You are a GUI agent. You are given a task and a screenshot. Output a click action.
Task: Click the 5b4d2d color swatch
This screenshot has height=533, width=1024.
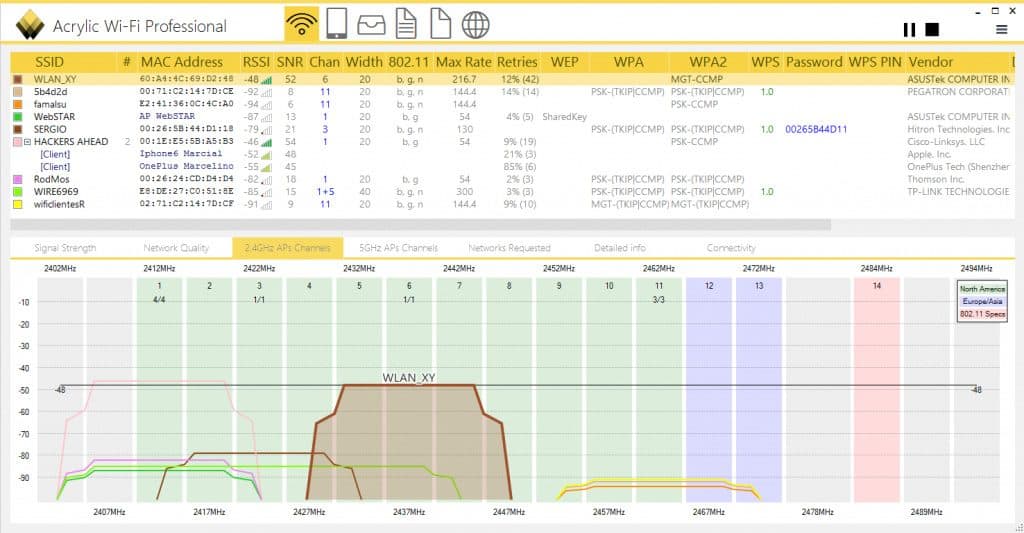click(18, 91)
